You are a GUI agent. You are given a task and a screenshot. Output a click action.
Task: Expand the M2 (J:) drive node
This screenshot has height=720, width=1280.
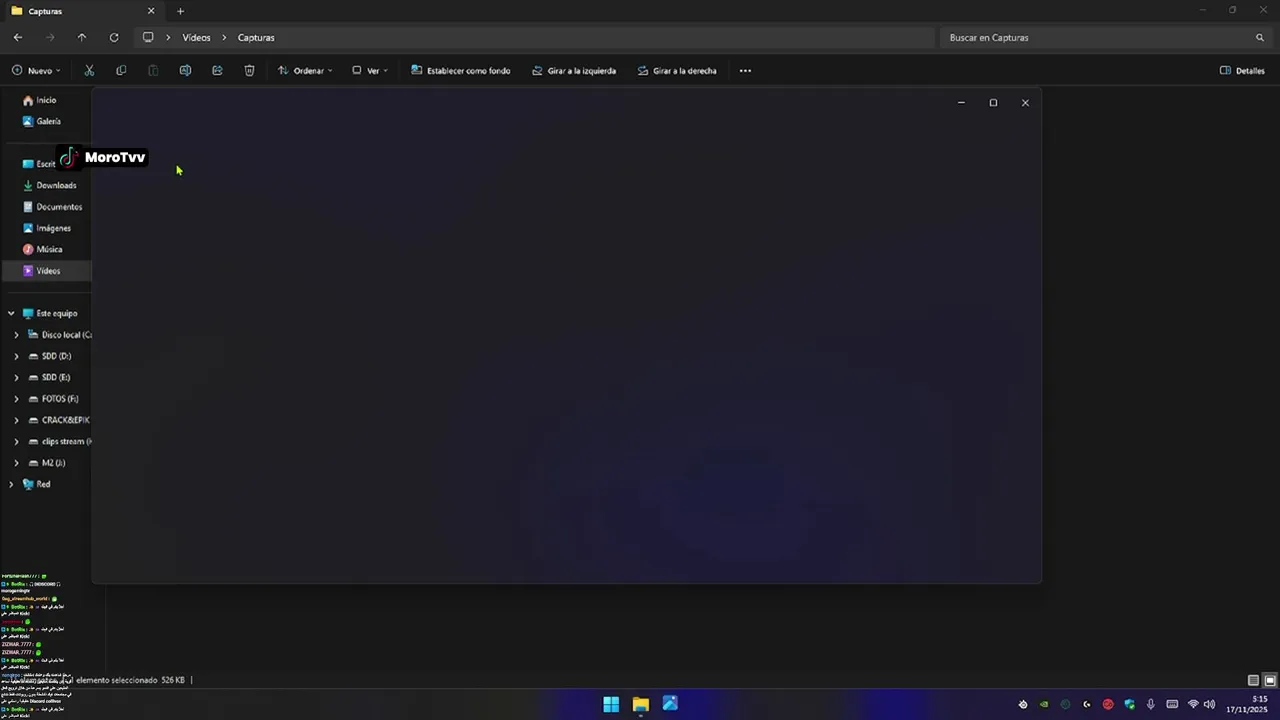pos(16,463)
